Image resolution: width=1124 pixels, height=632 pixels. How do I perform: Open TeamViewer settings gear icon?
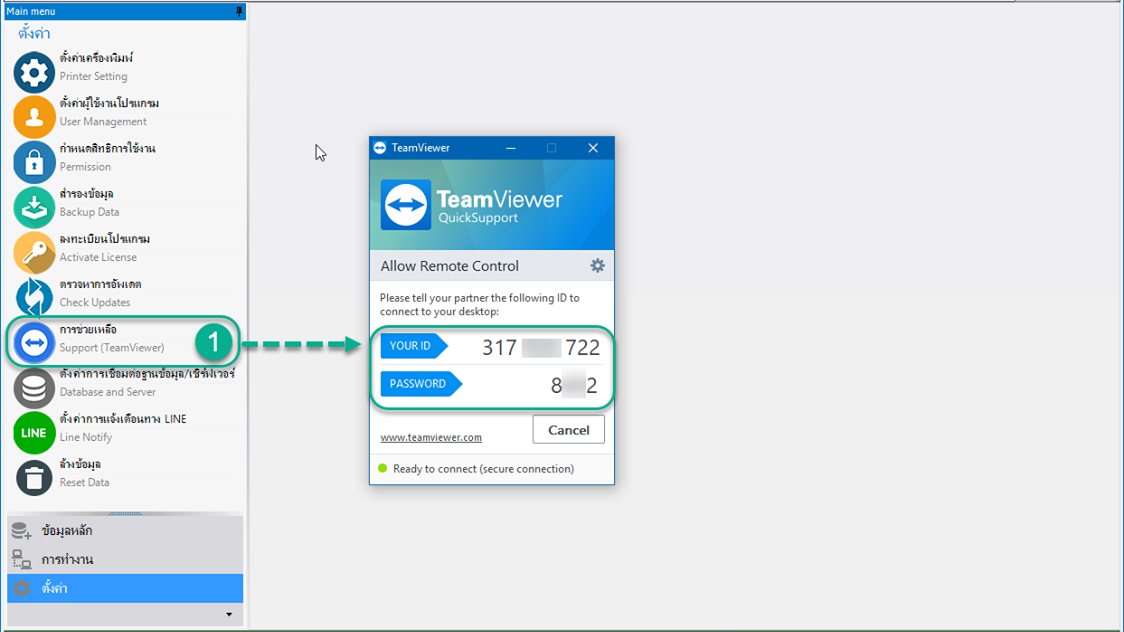pos(597,266)
